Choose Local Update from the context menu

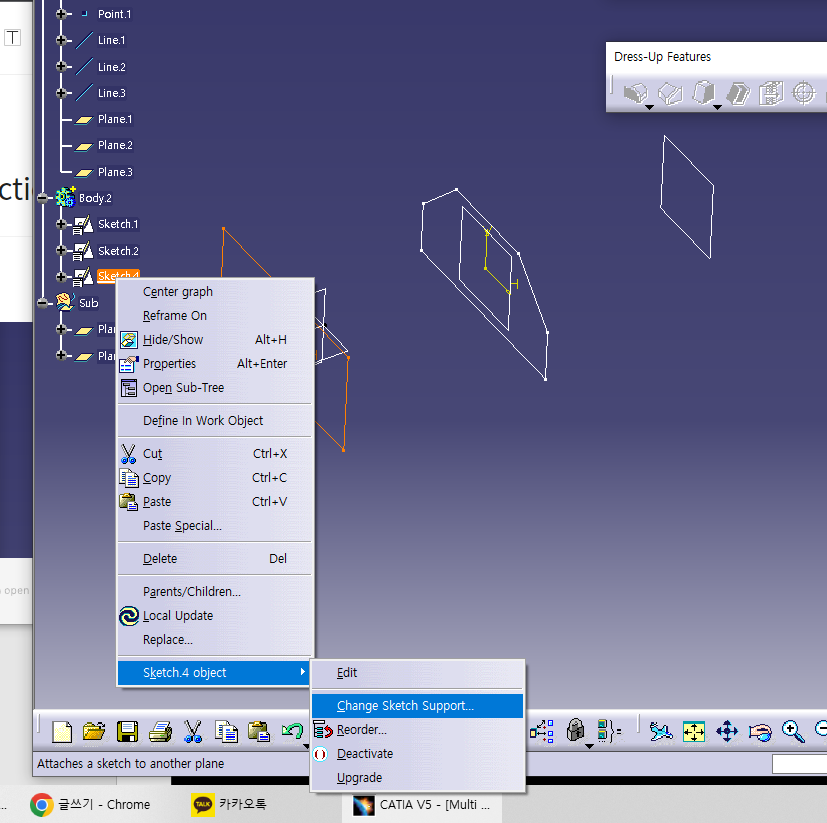coord(214,616)
